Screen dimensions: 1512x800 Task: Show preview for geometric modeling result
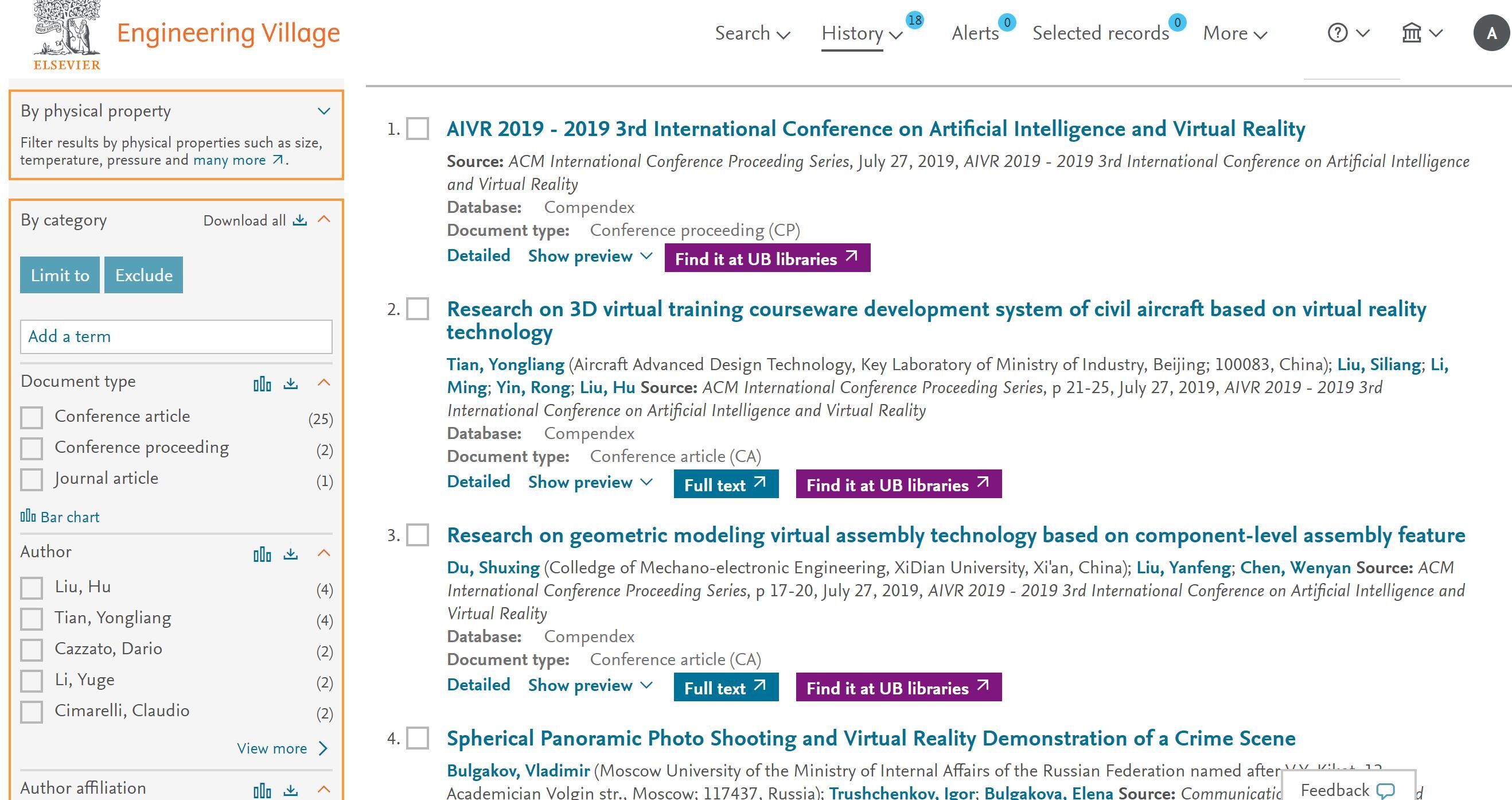pos(590,685)
